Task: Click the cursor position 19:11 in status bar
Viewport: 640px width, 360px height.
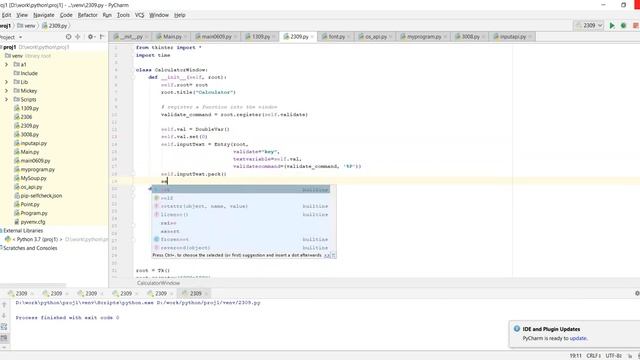Action: tap(576, 356)
